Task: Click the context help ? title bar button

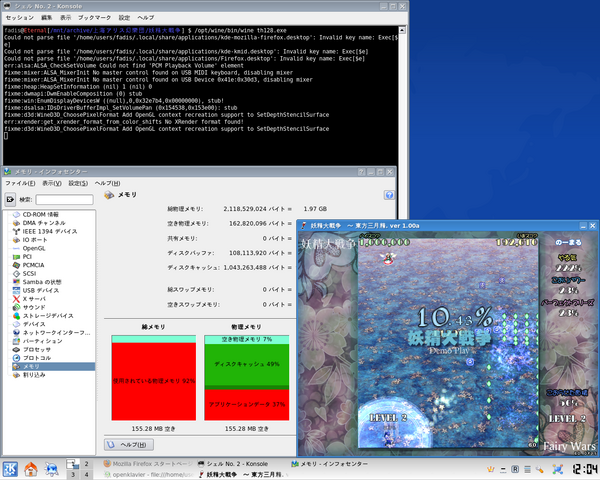Action: pyautogui.click(x=361, y=172)
